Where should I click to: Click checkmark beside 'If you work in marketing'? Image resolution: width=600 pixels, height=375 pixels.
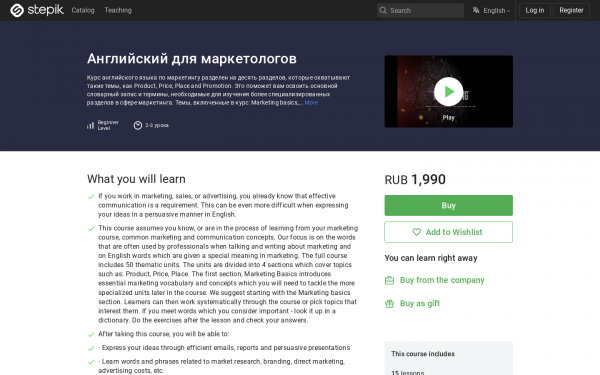click(91, 197)
